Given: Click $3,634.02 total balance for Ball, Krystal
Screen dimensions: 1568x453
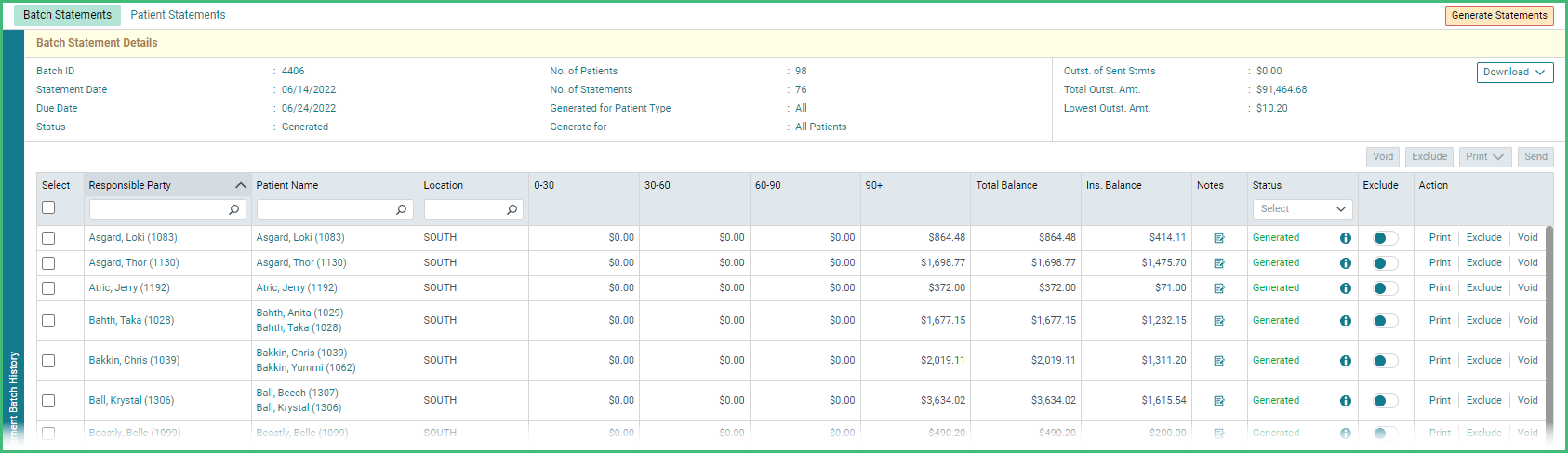Looking at the screenshot, I should (1053, 400).
